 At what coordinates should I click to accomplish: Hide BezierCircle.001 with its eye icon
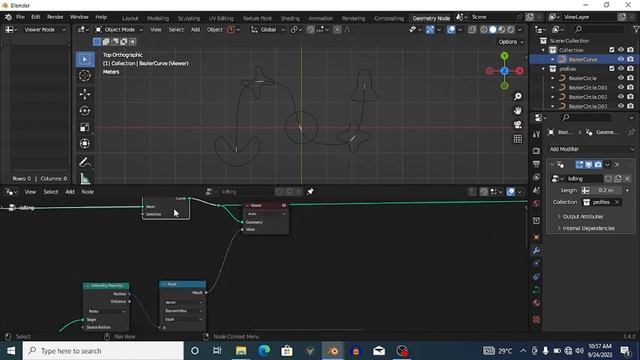(621, 87)
